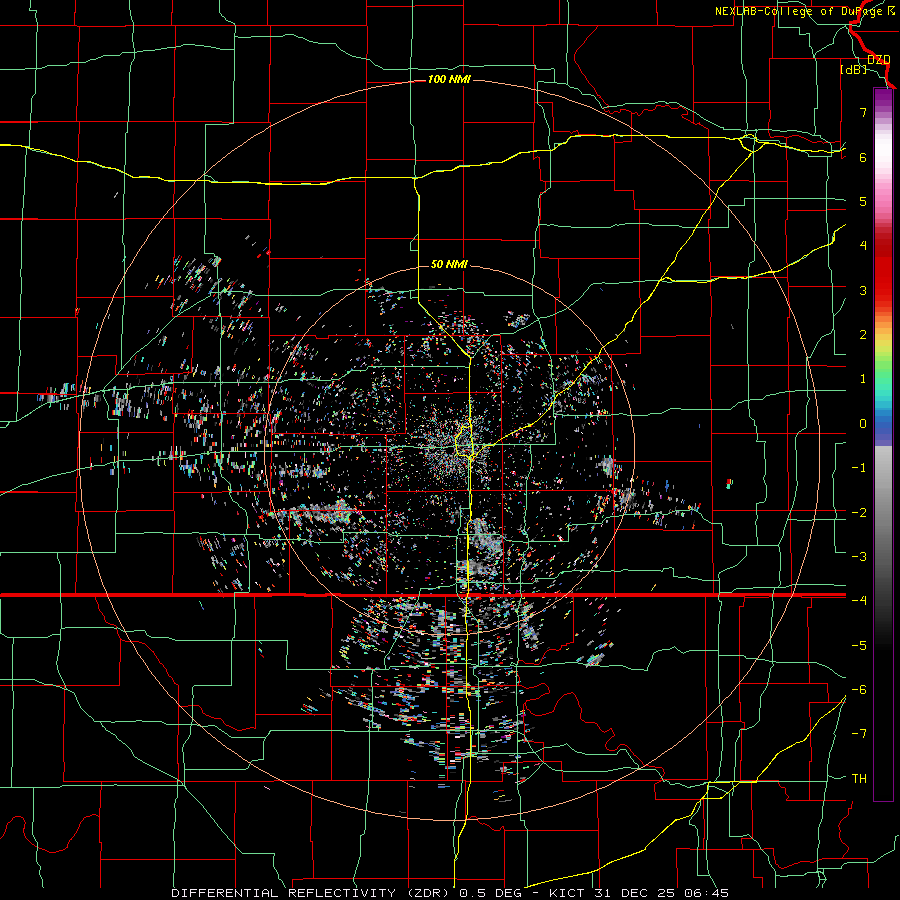Screen dimensions: 900x900
Task: Select the -7 value on the color scale
Action: tap(859, 734)
